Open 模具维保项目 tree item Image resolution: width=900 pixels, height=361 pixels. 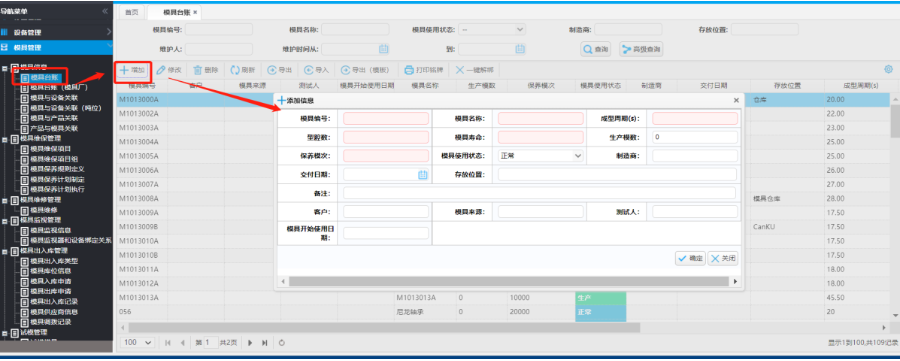[50, 149]
